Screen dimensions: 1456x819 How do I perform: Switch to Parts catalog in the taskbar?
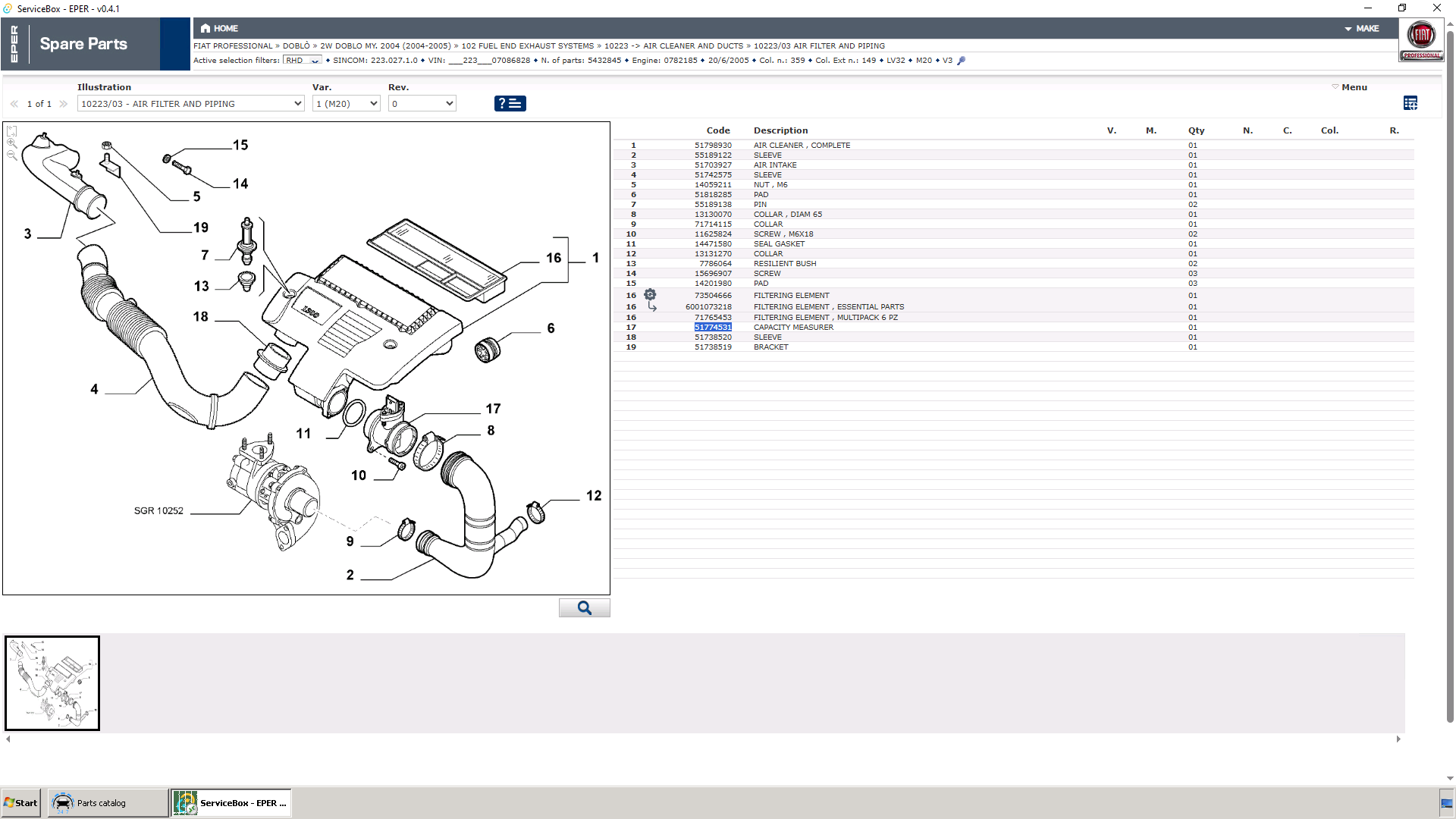tap(108, 803)
